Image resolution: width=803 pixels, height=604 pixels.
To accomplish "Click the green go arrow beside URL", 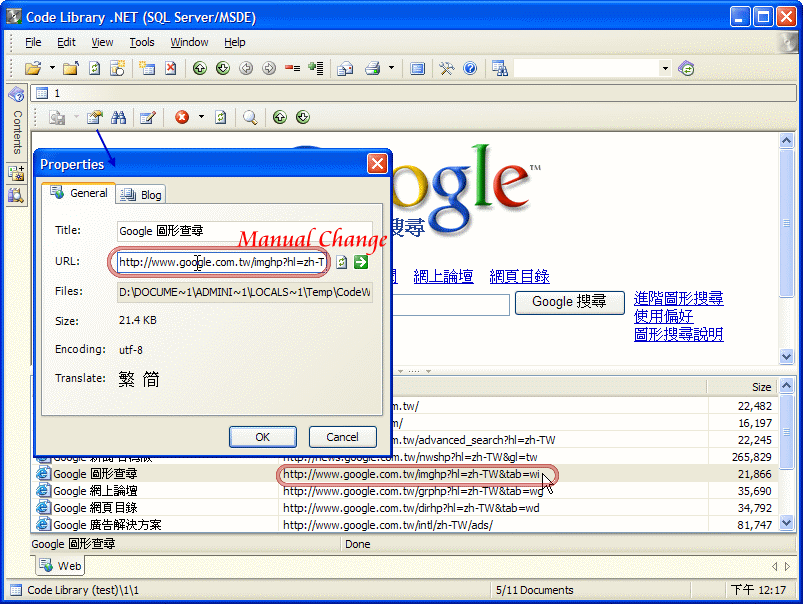I will click(361, 262).
